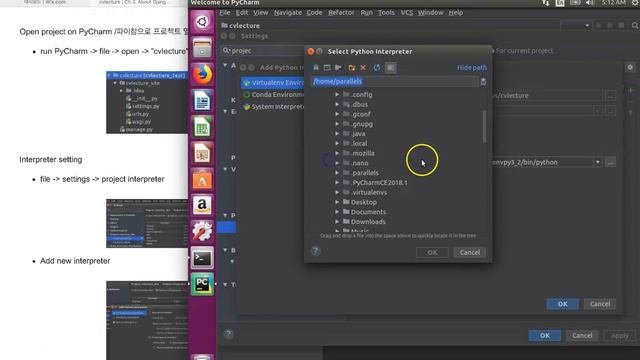Expand the .config folder
Screen dimensions: 640x360
tap(337, 94)
